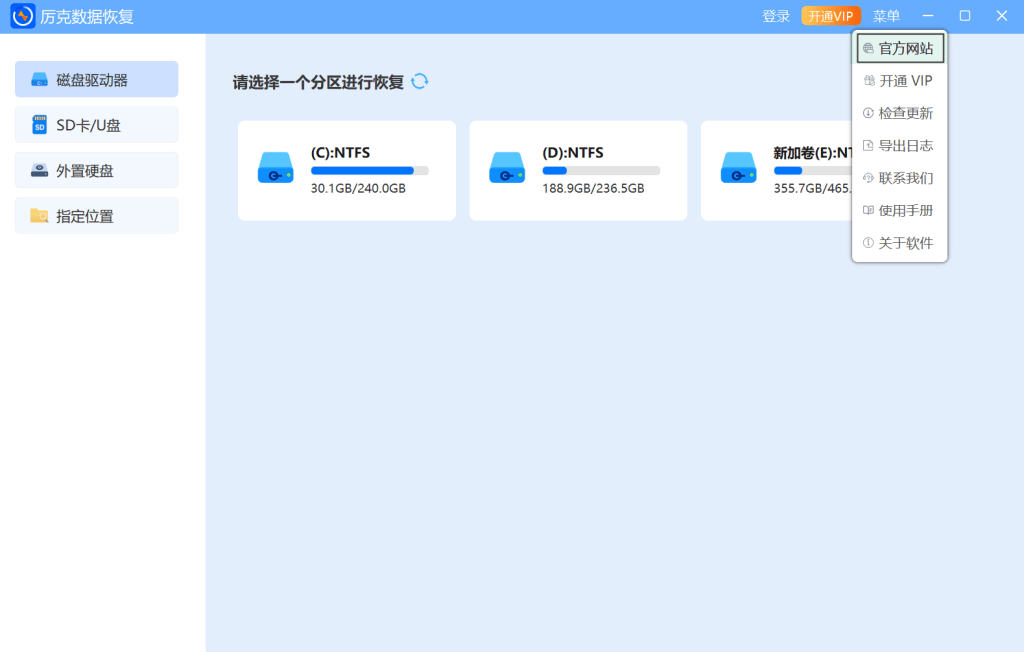Click the SD card icon in sidebar
1024x652 pixels.
coord(40,125)
